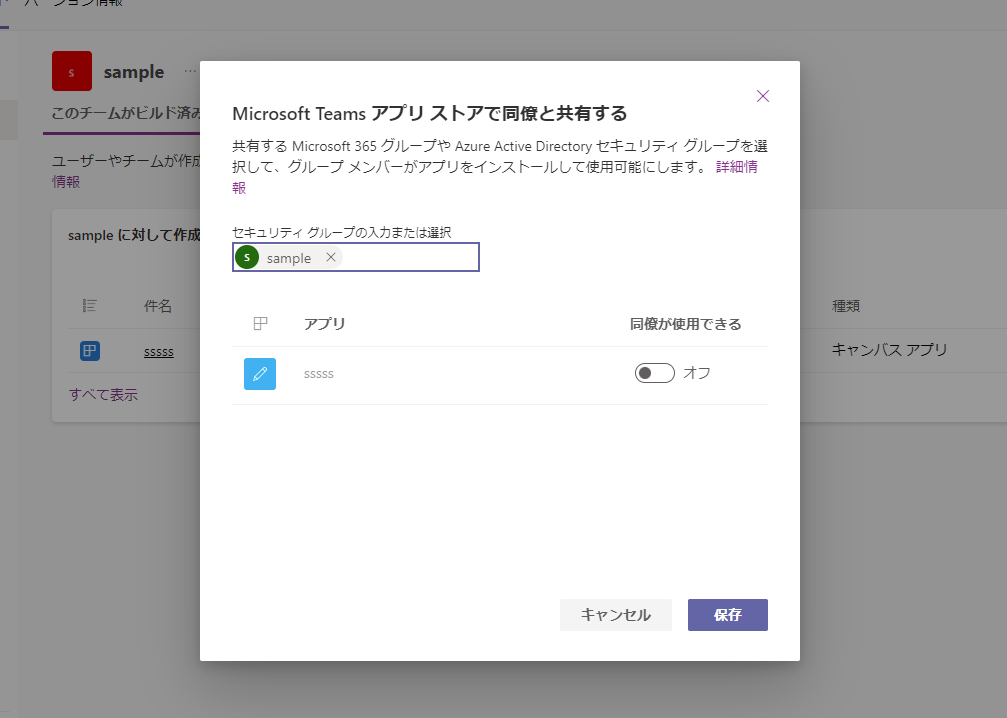The image size is (1007, 718).
Task: Toggle the sssss colleague access switch
Action: click(654, 373)
